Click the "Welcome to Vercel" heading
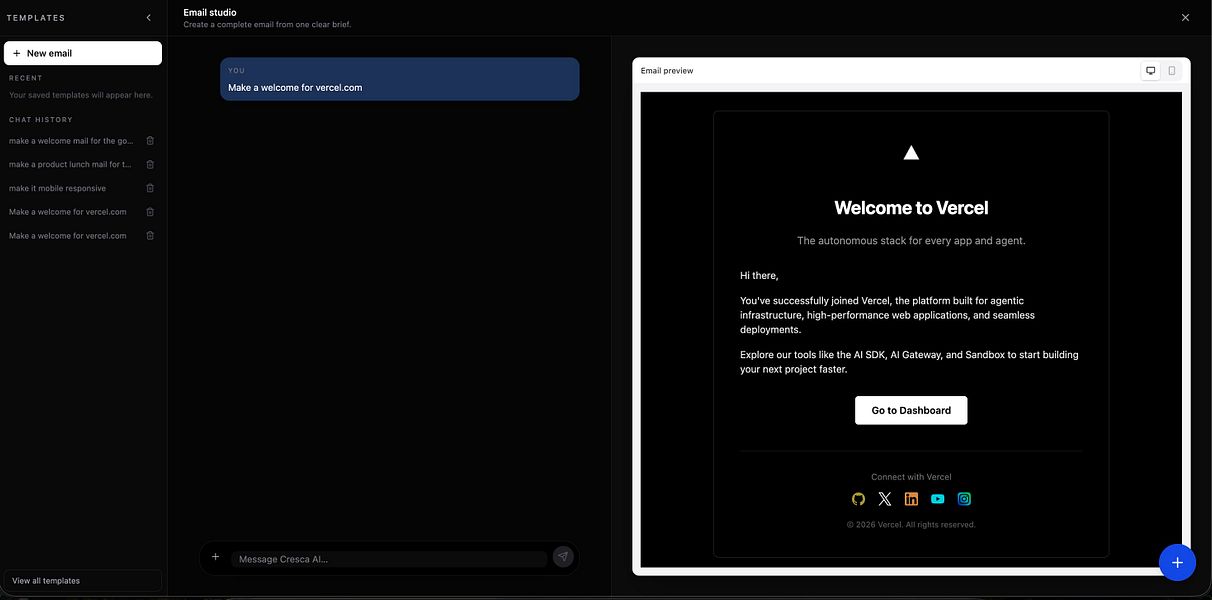Viewport: 1212px width, 600px height. (x=911, y=208)
